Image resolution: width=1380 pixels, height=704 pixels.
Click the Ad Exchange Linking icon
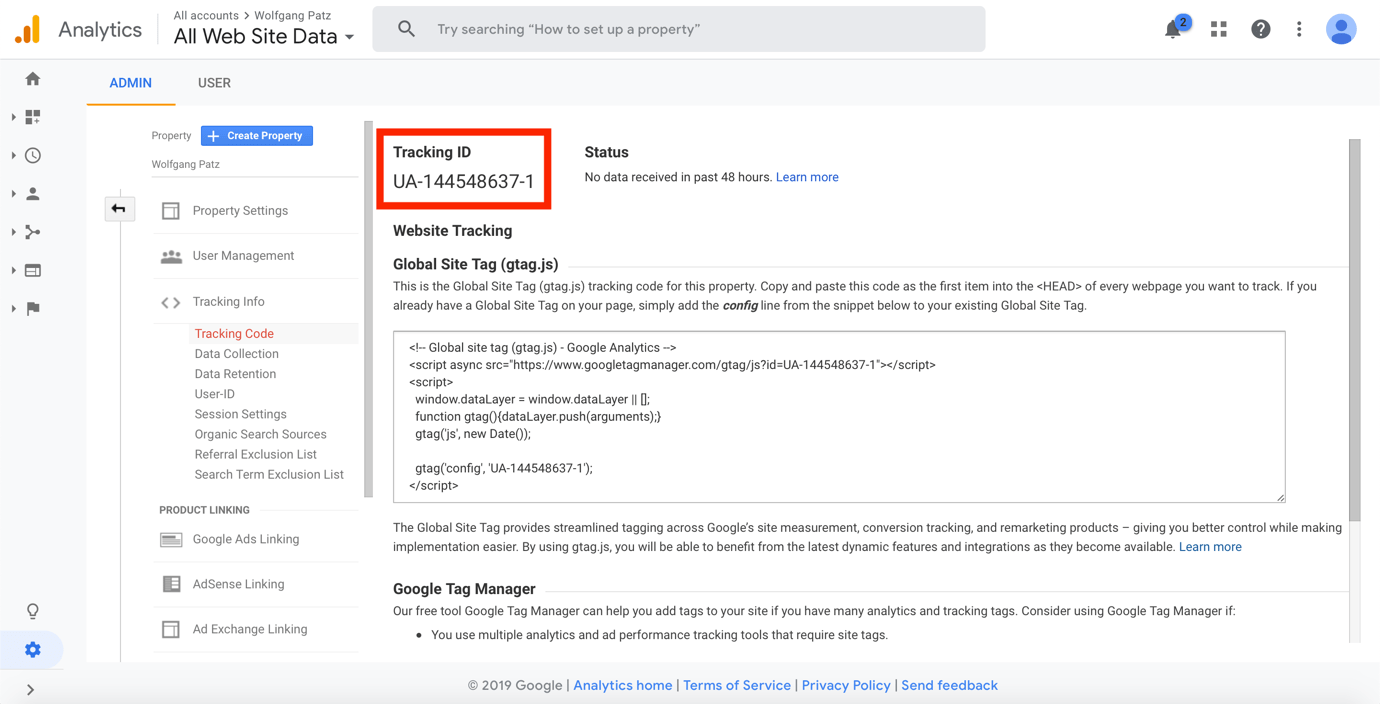coord(171,629)
